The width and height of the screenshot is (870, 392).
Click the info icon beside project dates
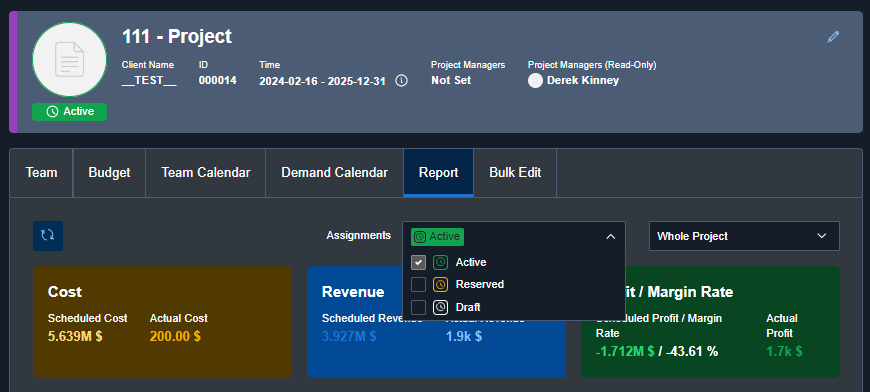[x=401, y=81]
